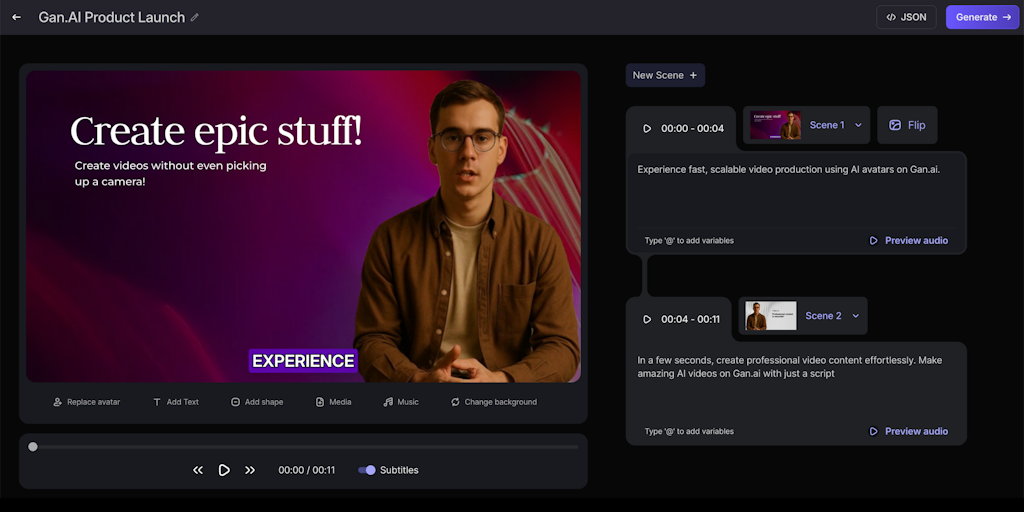Open the Media tool
The height and width of the screenshot is (512, 1024).
click(x=333, y=402)
